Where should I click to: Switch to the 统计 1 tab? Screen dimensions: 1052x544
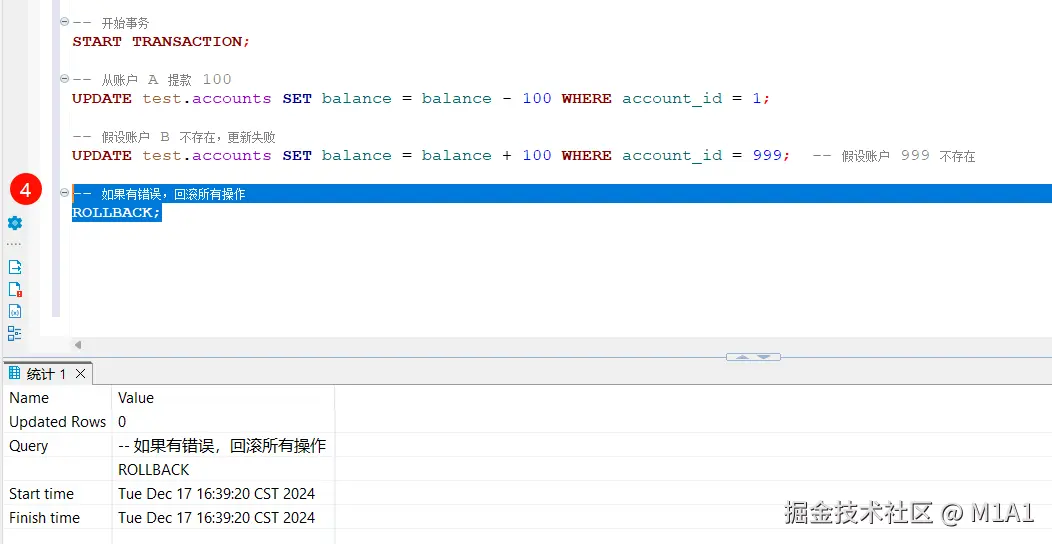[x=46, y=374]
